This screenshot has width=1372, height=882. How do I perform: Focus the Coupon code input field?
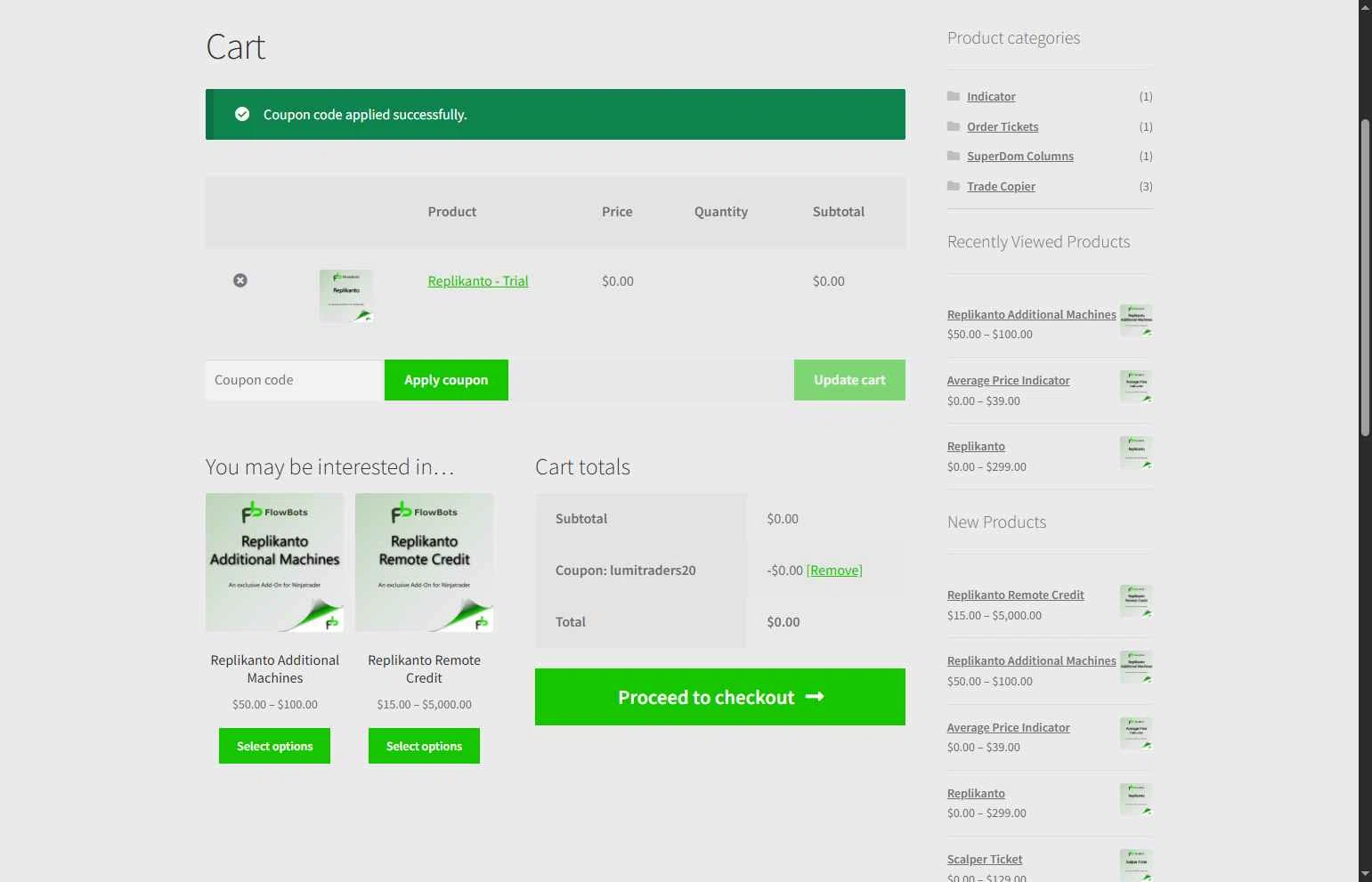pos(295,380)
